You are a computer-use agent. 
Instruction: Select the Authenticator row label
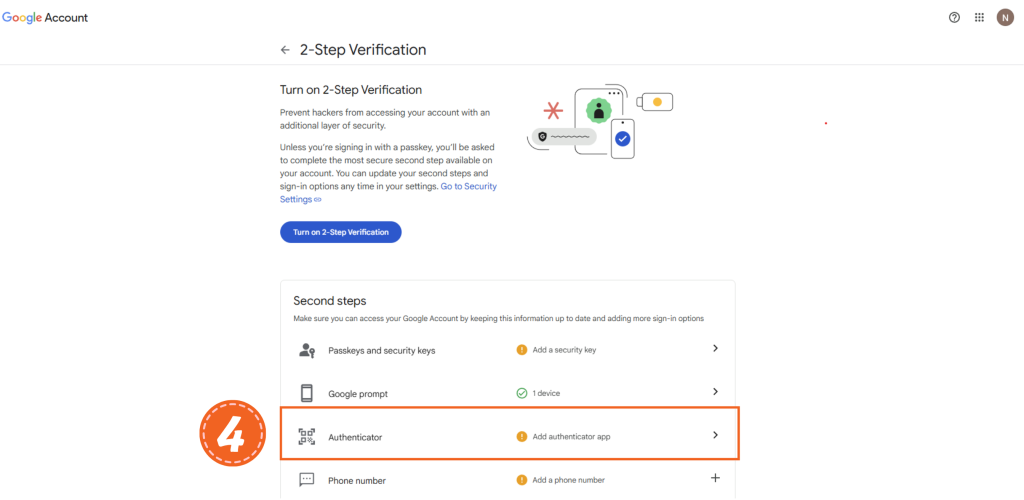click(x=355, y=437)
